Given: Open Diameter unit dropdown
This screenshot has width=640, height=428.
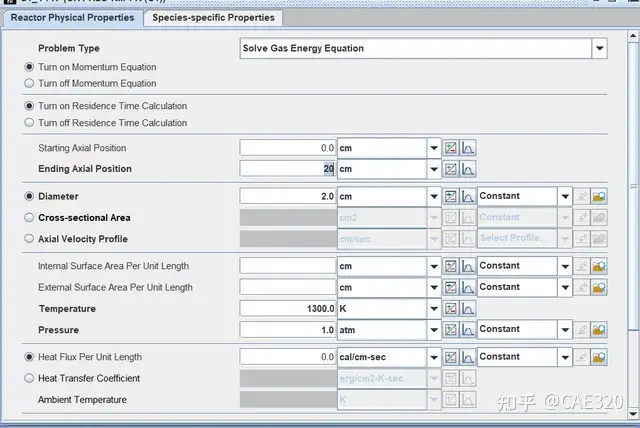Looking at the screenshot, I should pyautogui.click(x=434, y=197).
